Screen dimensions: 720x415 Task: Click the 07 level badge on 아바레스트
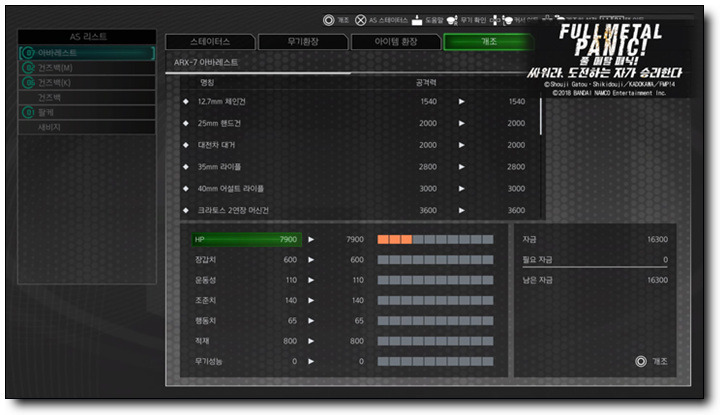pyautogui.click(x=28, y=53)
